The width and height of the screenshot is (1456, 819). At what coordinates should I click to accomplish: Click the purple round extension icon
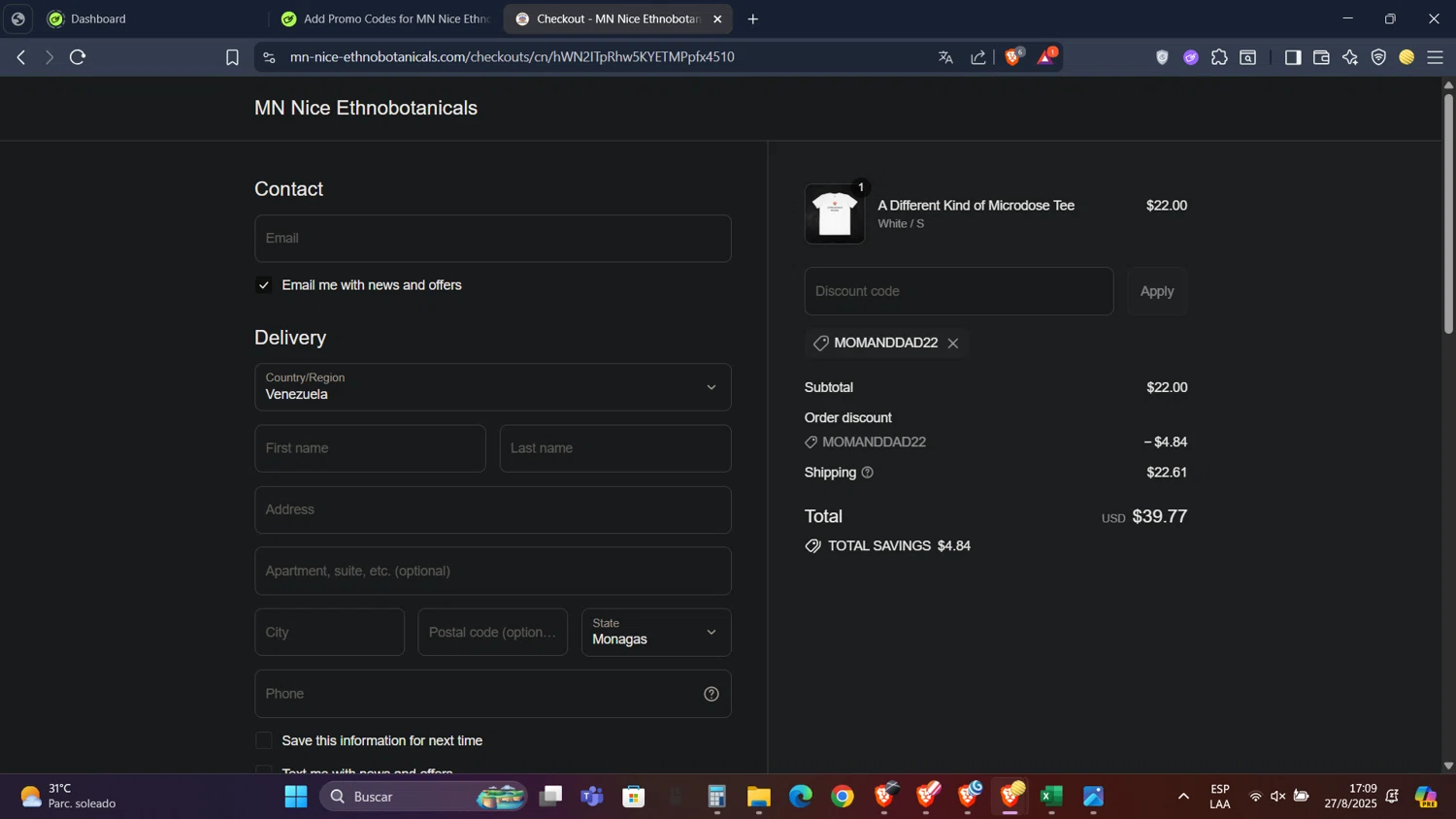(x=1191, y=57)
